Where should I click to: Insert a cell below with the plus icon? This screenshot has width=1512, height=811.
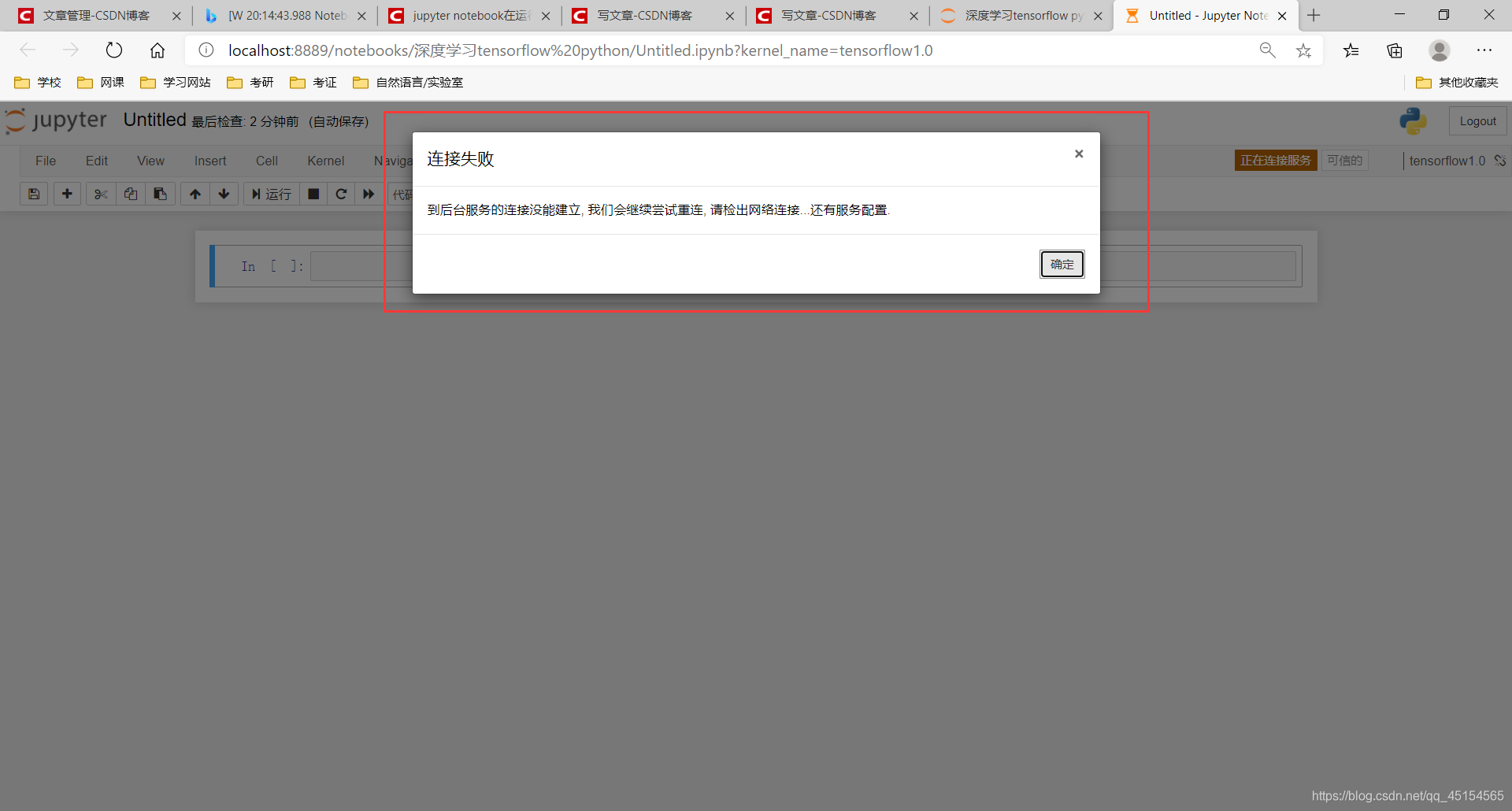(67, 194)
